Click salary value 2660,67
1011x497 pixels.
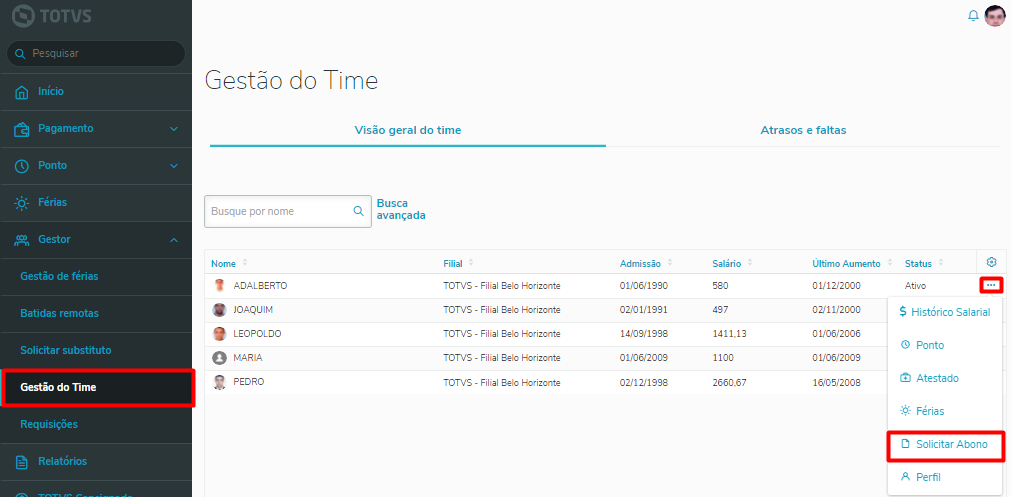click(x=729, y=383)
